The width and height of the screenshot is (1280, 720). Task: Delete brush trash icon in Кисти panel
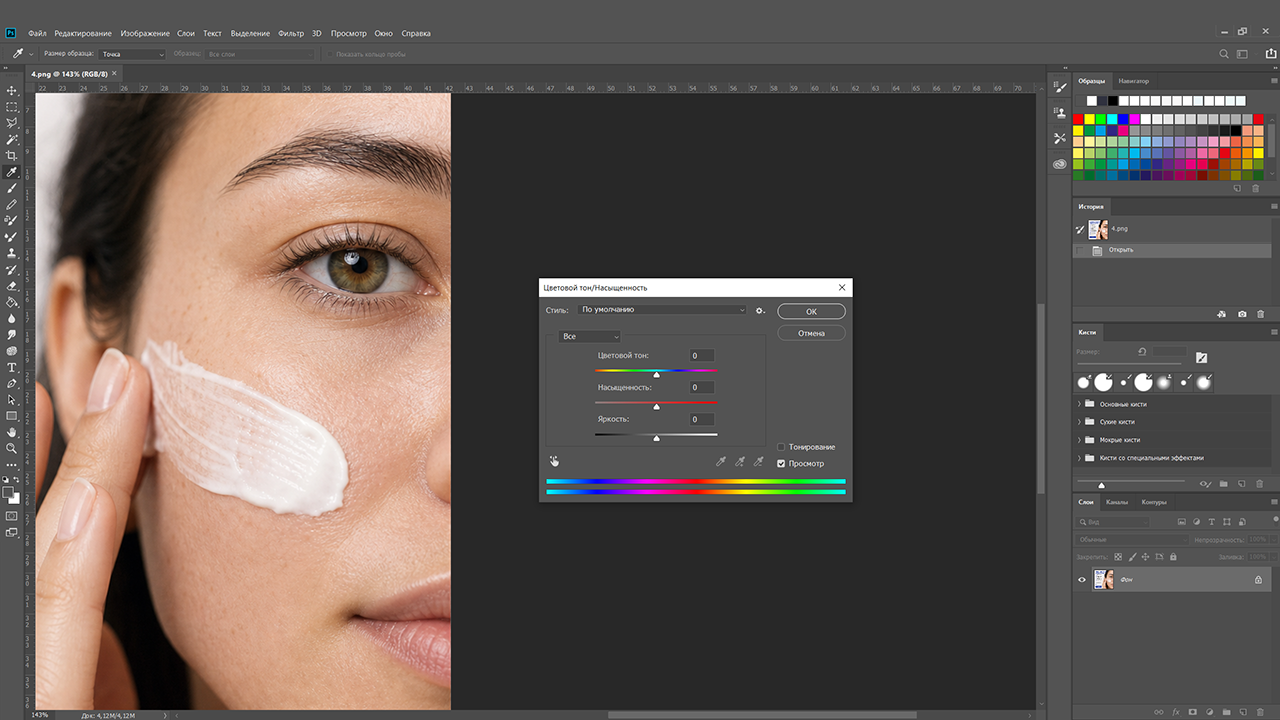pos(1260,484)
